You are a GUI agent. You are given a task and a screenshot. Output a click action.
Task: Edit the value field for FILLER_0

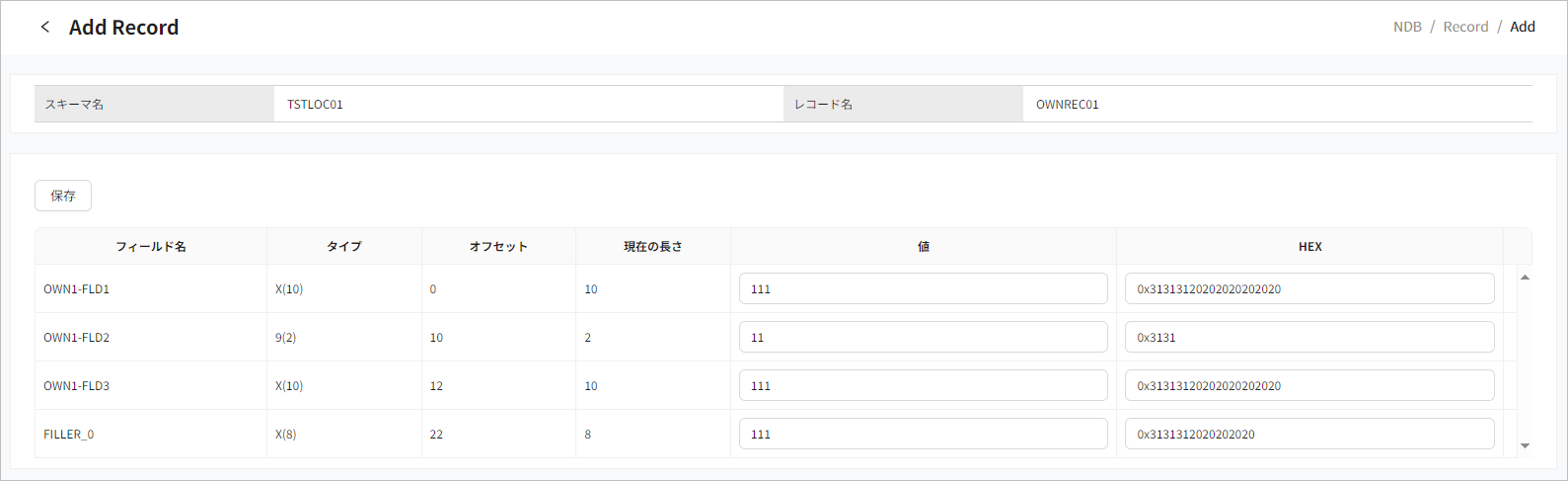[923, 435]
